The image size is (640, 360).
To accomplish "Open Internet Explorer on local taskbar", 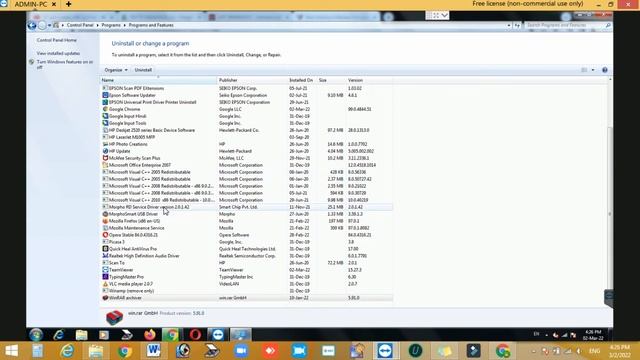I will 67,351.
